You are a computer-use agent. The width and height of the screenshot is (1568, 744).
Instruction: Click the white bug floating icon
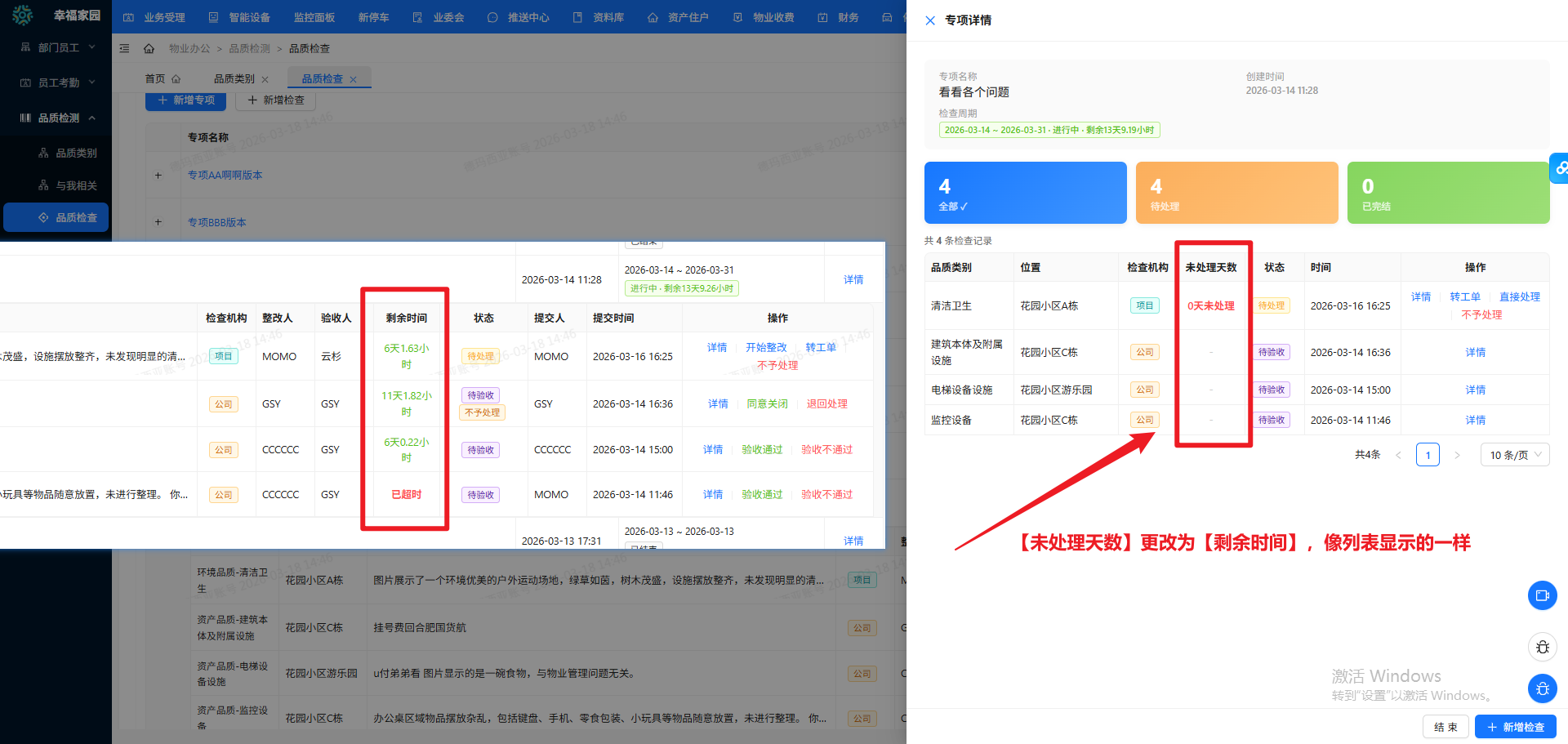(1542, 647)
